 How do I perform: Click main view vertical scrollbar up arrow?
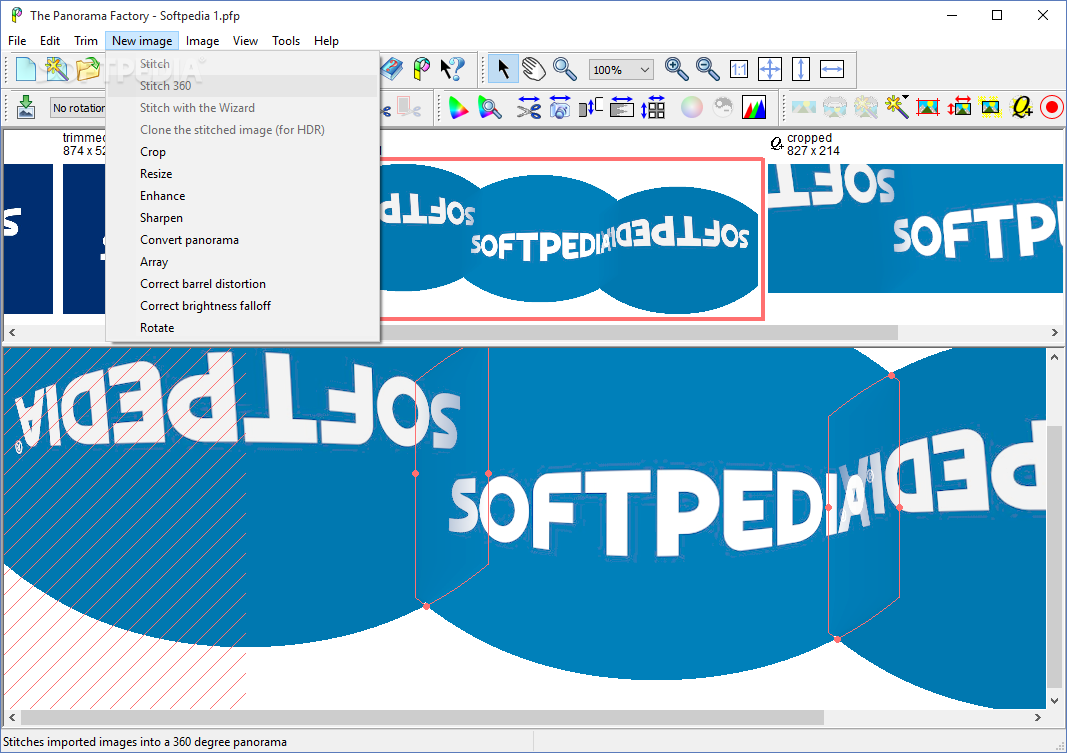[x=1054, y=356]
